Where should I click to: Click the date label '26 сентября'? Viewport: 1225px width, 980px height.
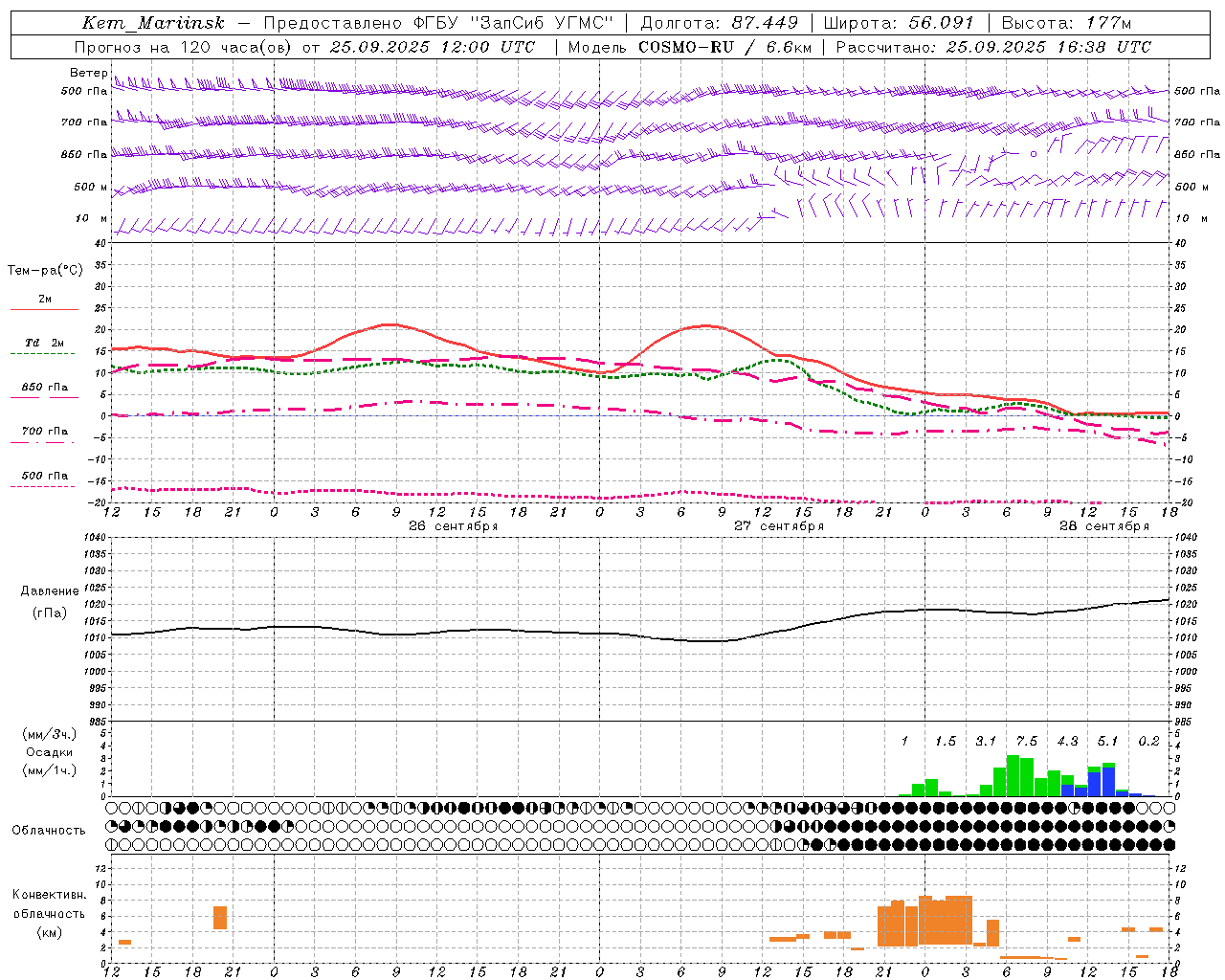coord(453,526)
